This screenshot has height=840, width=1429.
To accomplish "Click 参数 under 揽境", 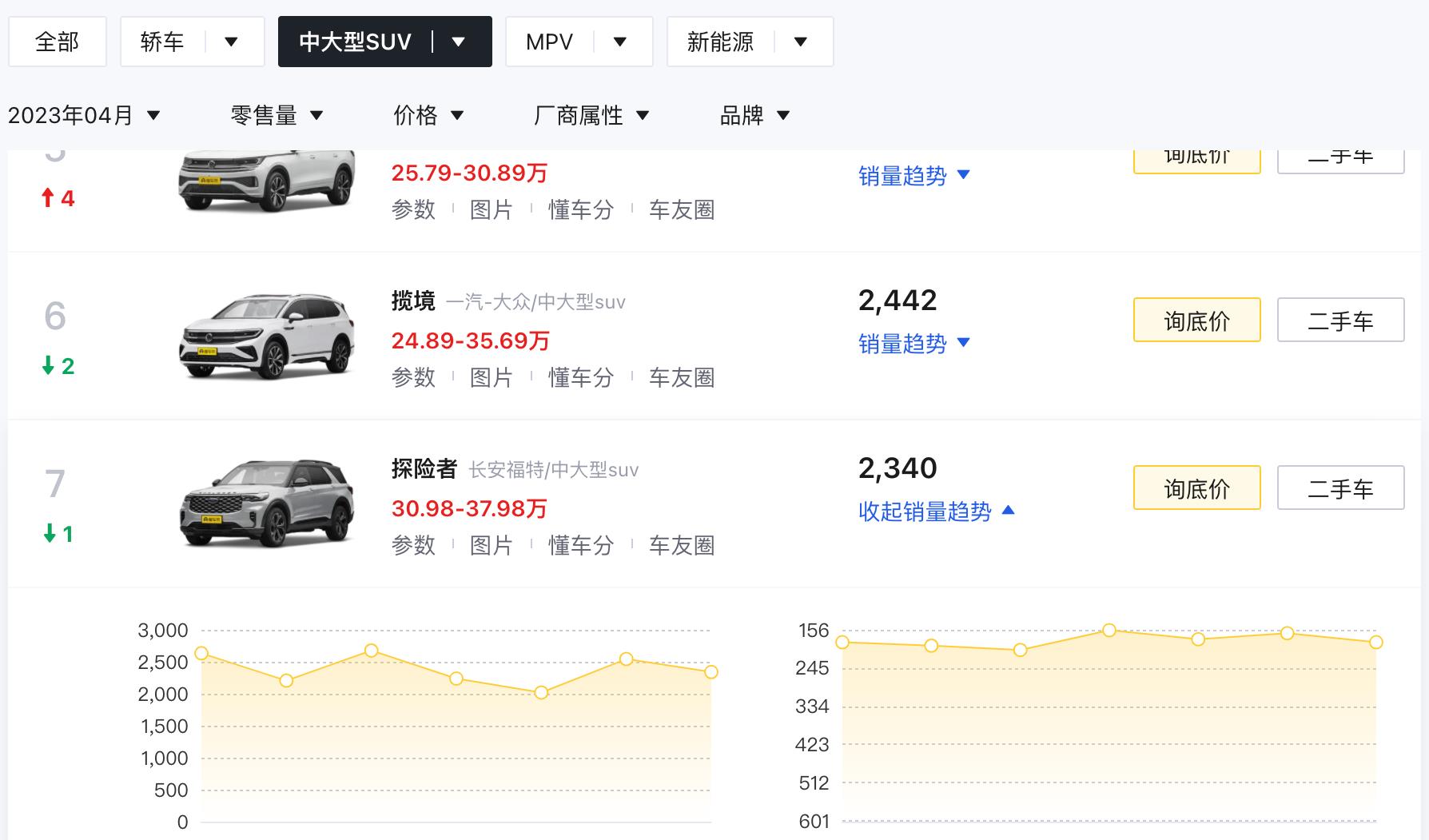I will click(413, 377).
